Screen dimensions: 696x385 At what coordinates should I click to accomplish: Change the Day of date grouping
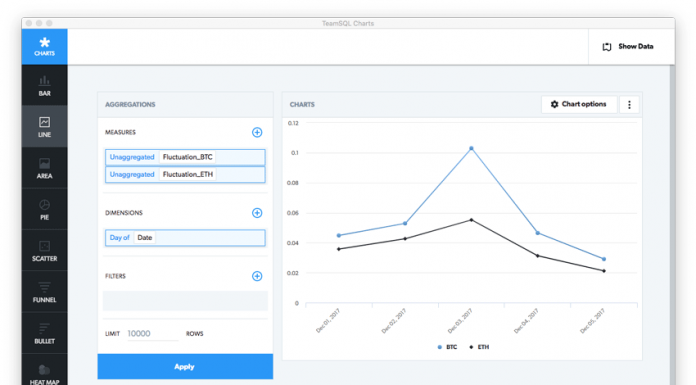click(119, 238)
